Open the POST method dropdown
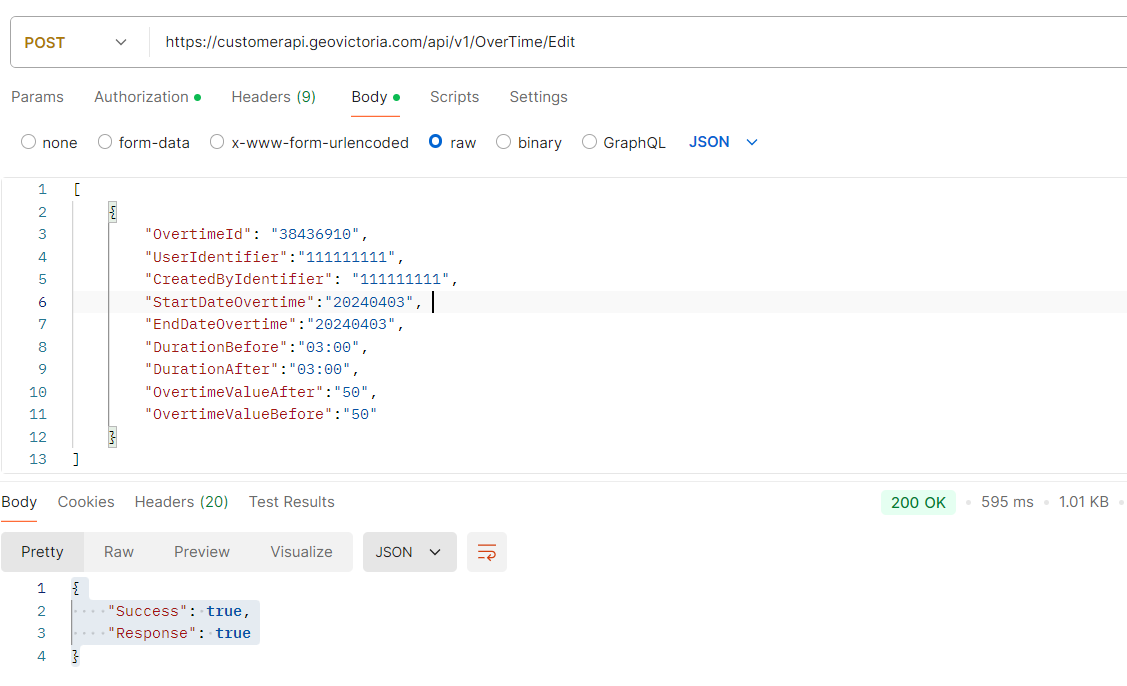The image size is (1127, 686). (x=76, y=42)
